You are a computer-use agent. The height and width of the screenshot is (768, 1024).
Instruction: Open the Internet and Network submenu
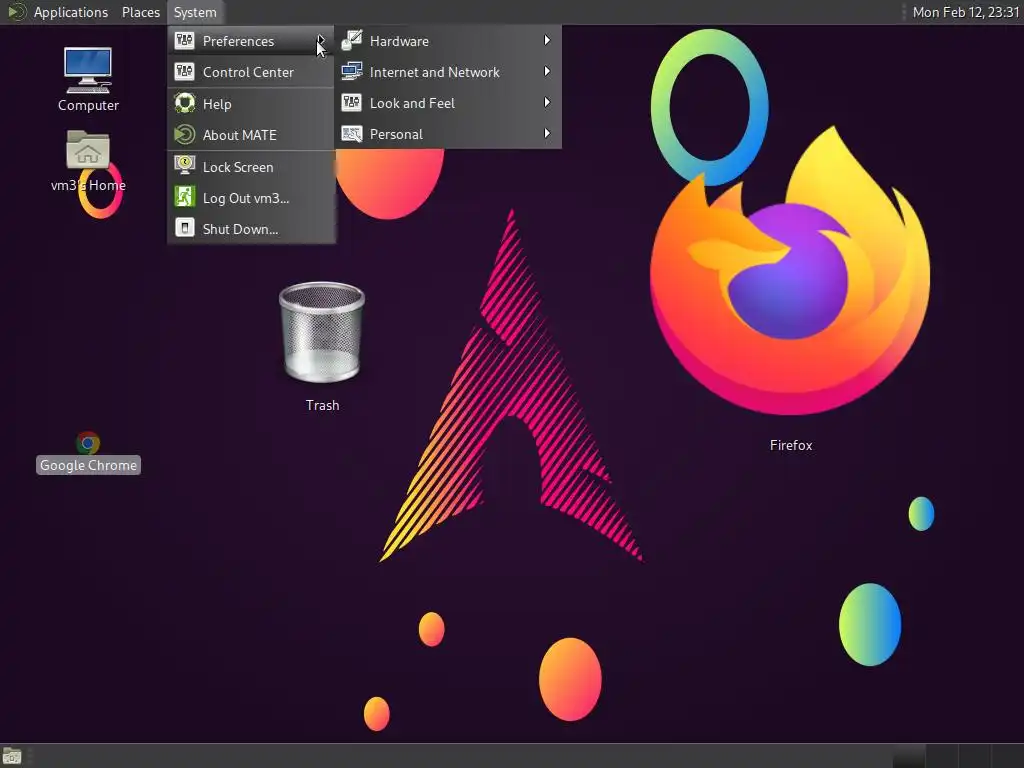pyautogui.click(x=448, y=72)
